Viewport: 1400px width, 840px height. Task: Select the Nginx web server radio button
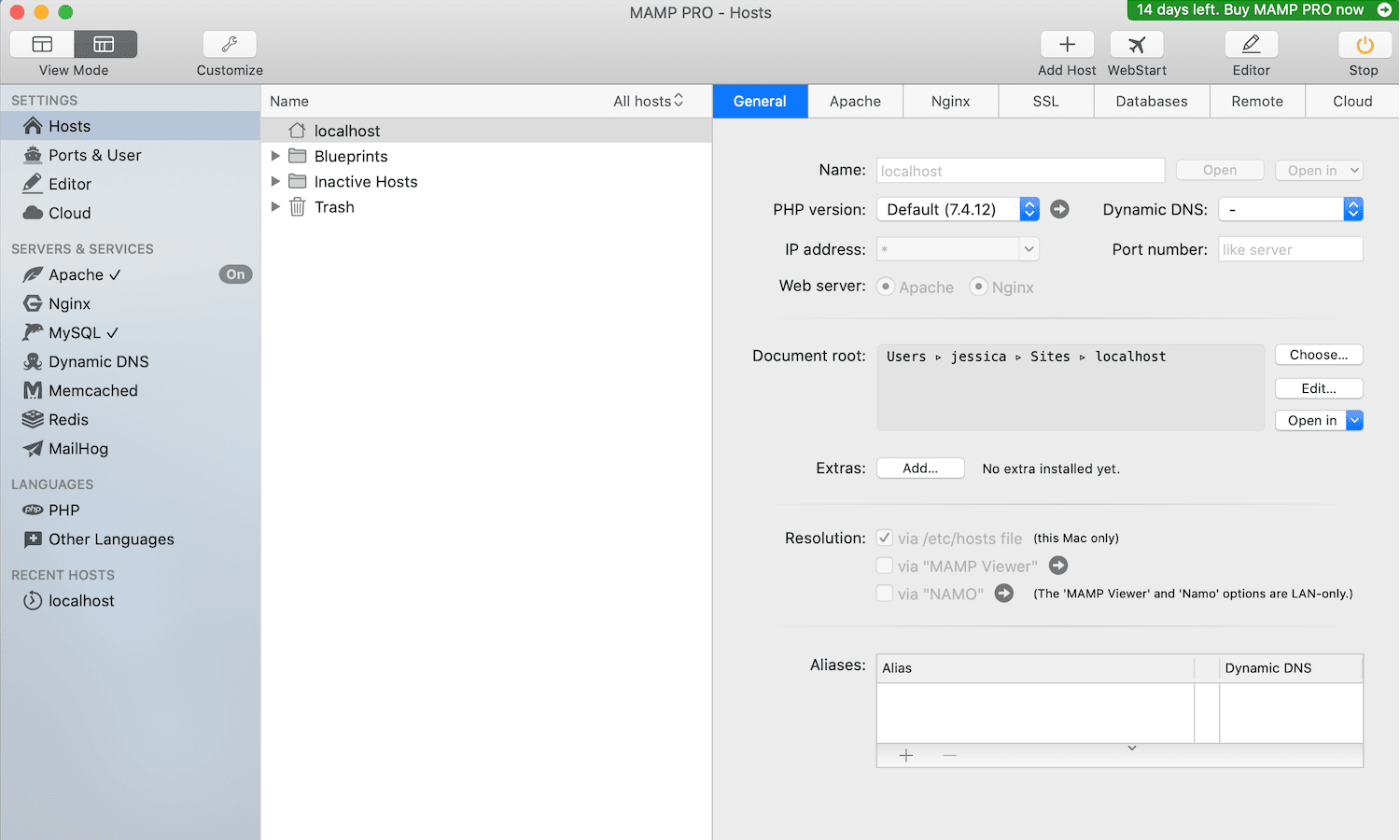pyautogui.click(x=978, y=287)
